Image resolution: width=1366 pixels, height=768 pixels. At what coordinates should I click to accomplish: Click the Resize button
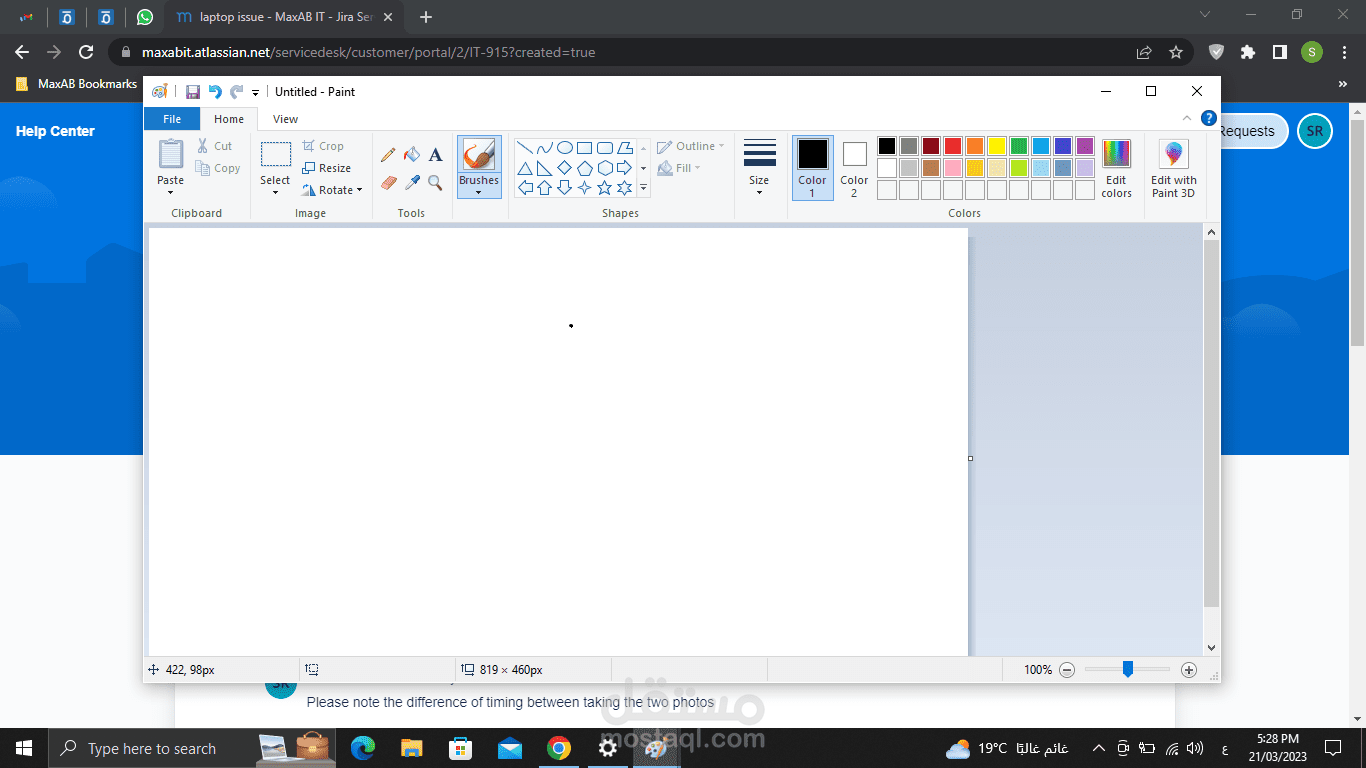(x=327, y=168)
